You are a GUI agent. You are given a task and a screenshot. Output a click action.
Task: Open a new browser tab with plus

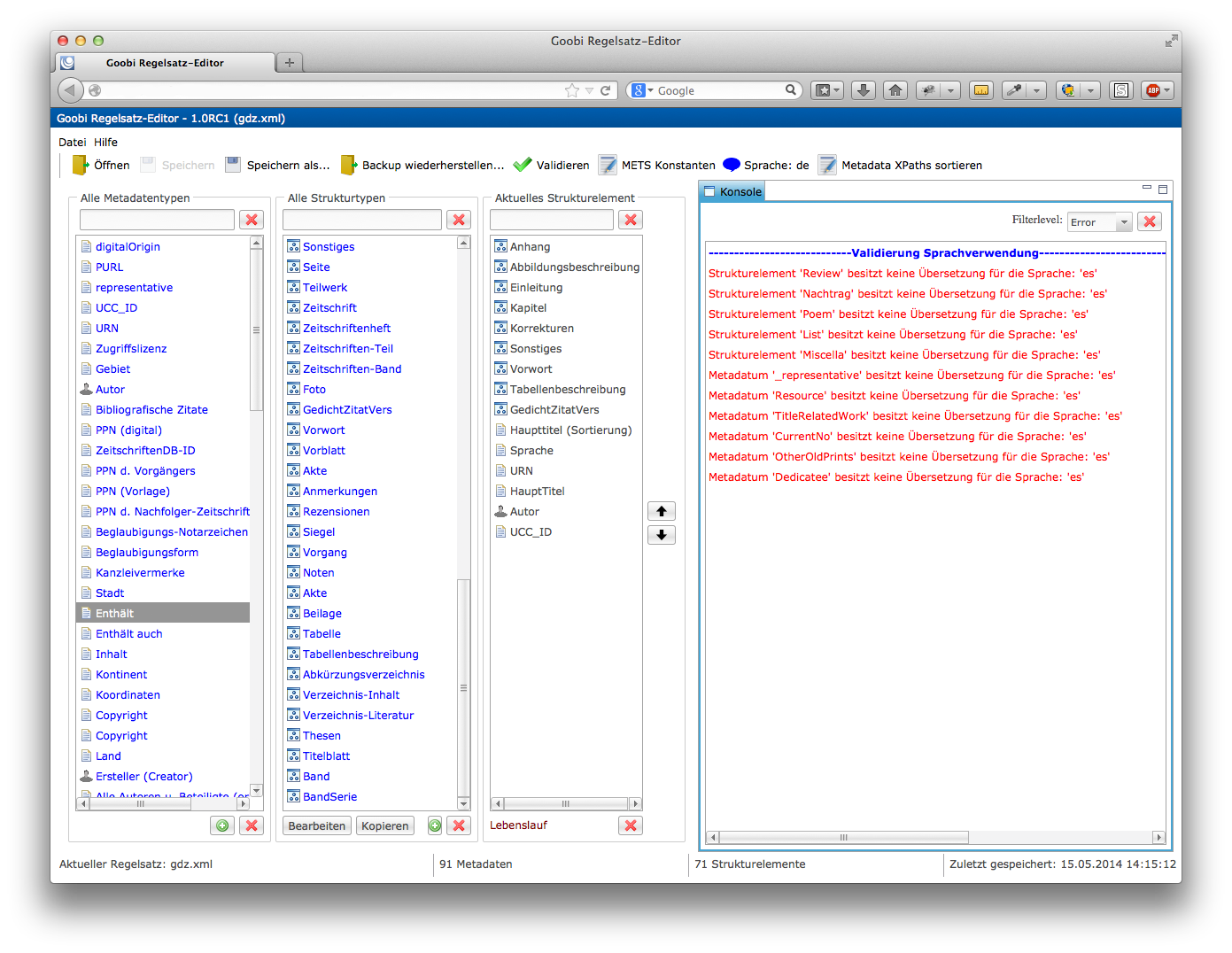290,63
